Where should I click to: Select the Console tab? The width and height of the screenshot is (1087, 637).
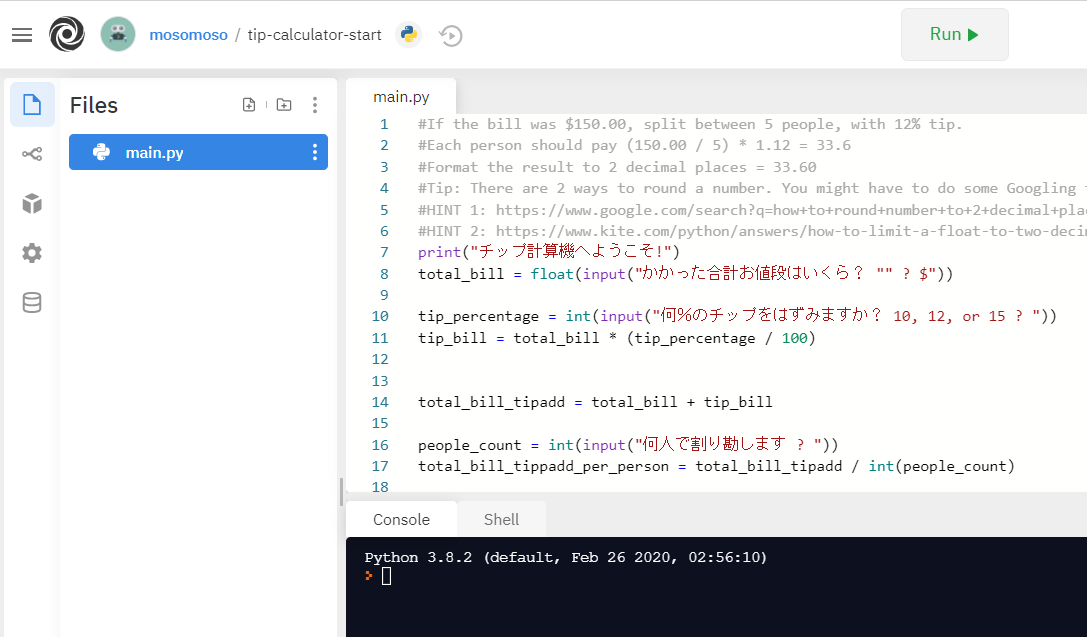pyautogui.click(x=400, y=519)
